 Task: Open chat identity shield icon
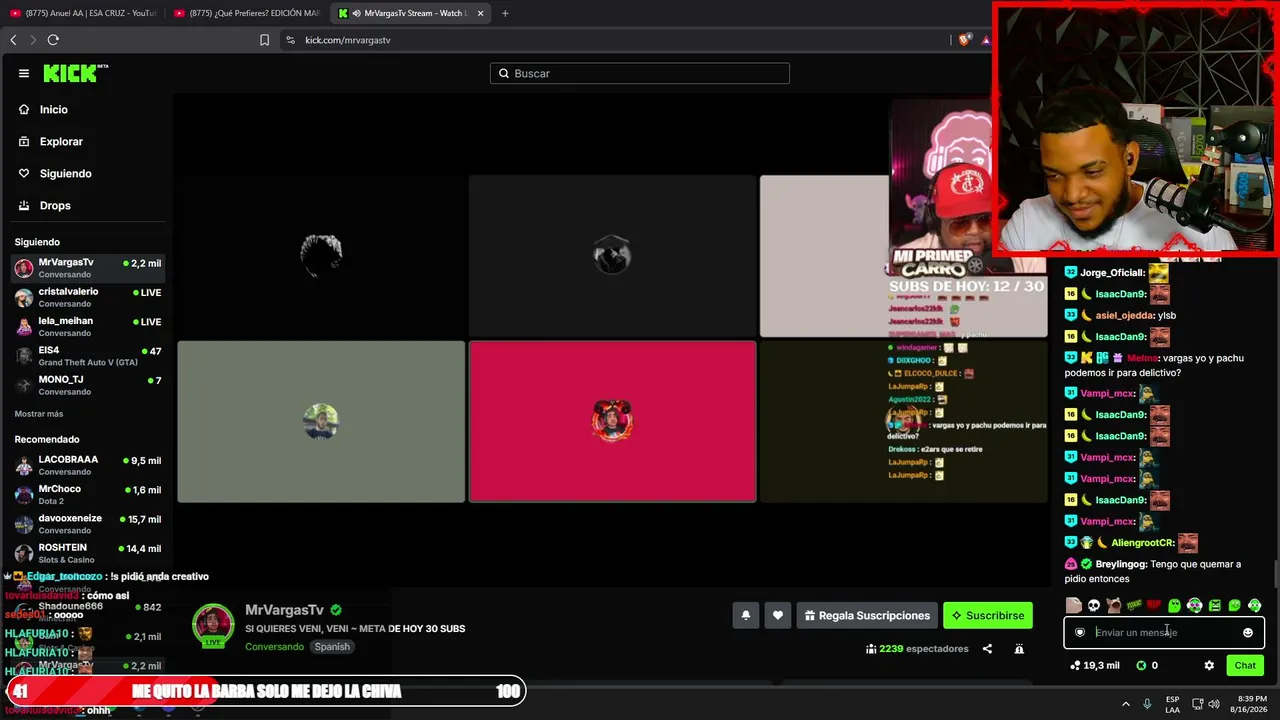pos(1080,632)
